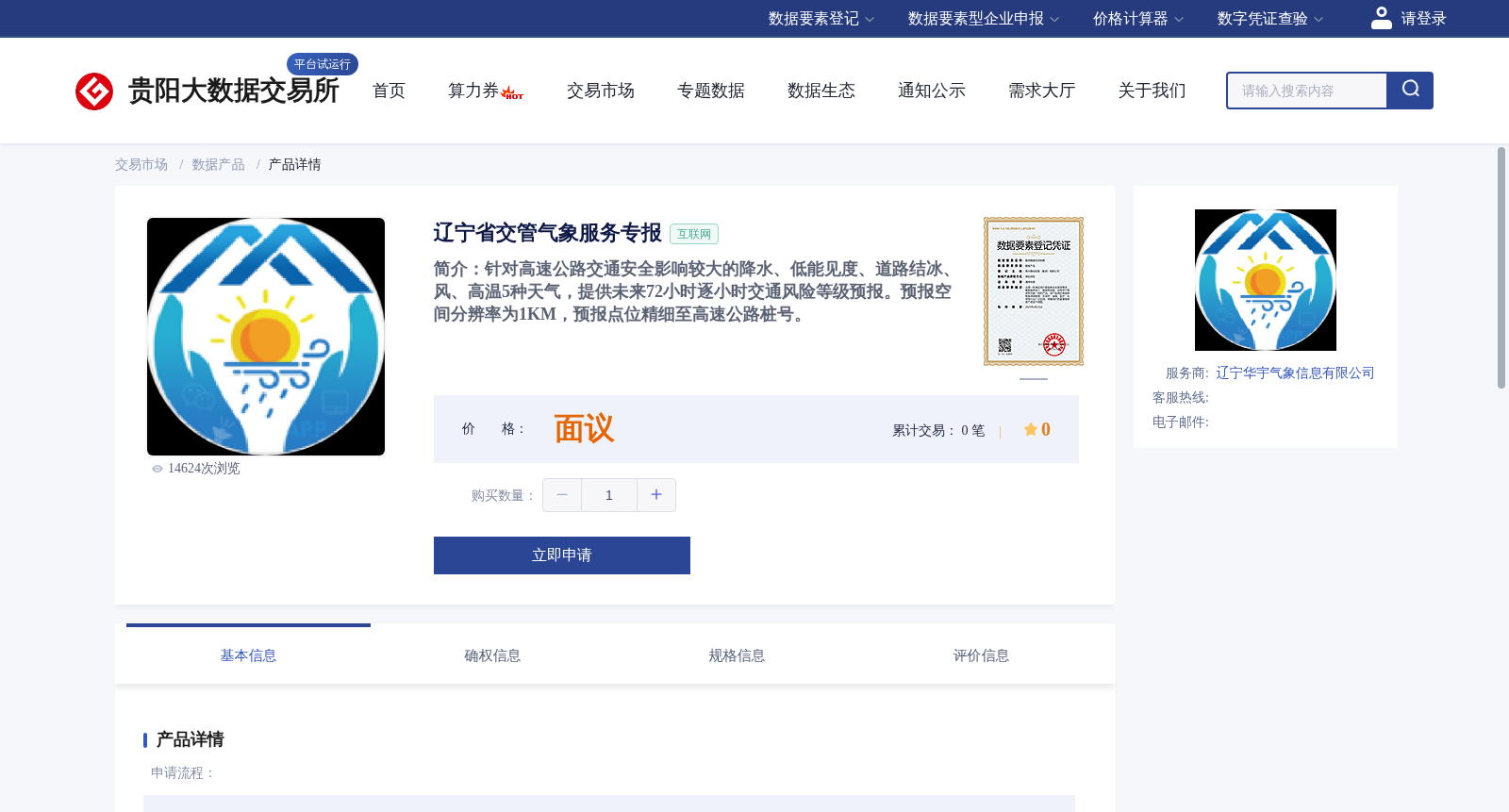Click breadcrumb link 交易市场
The width and height of the screenshot is (1509, 812).
click(x=141, y=165)
